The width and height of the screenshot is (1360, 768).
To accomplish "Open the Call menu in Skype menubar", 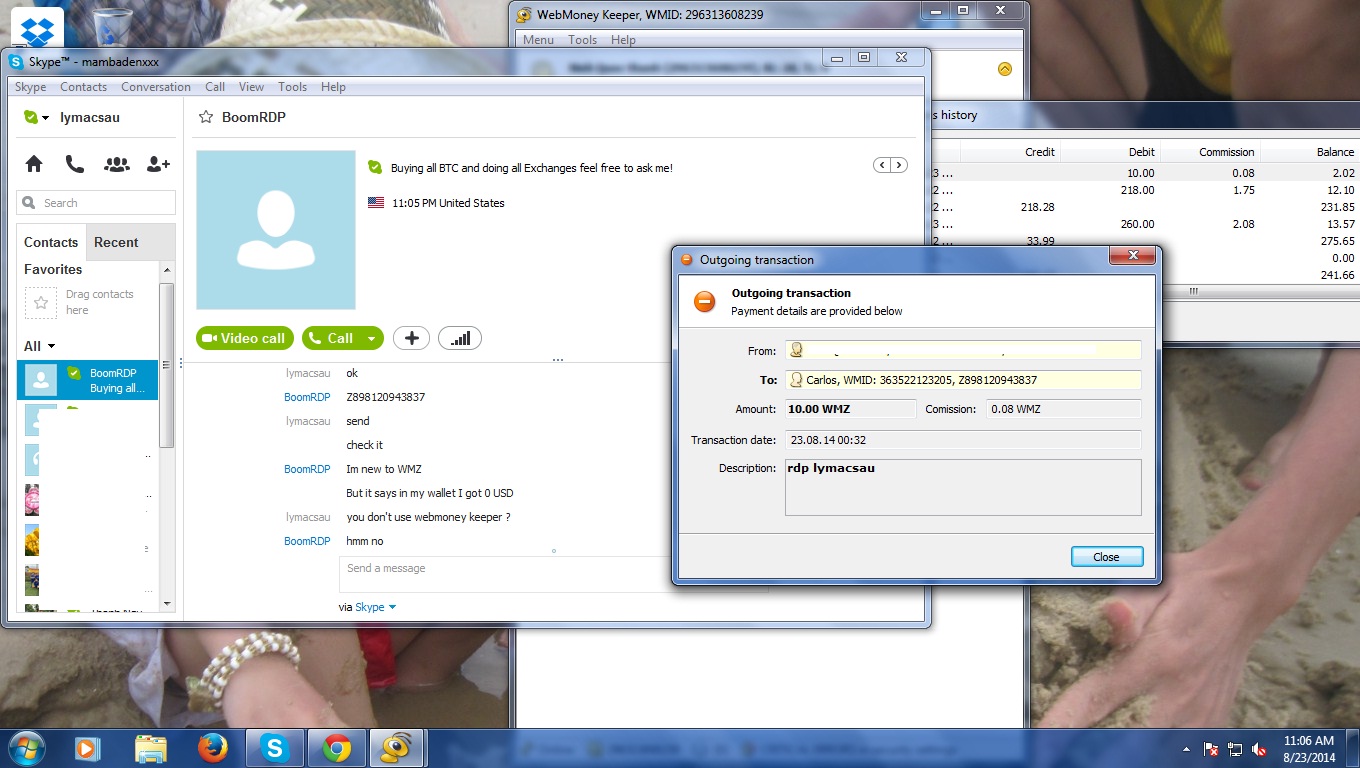I will point(215,87).
